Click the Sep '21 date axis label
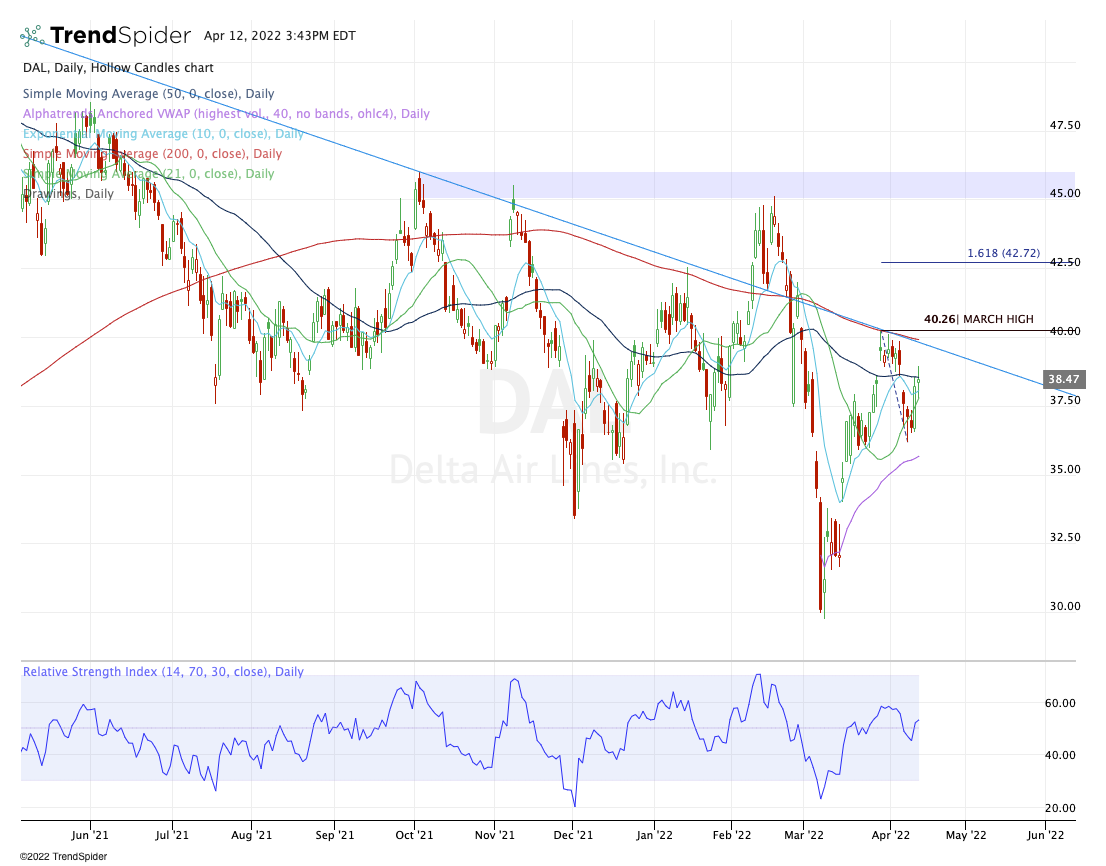Viewport: 1106px width, 866px height. coord(334,836)
